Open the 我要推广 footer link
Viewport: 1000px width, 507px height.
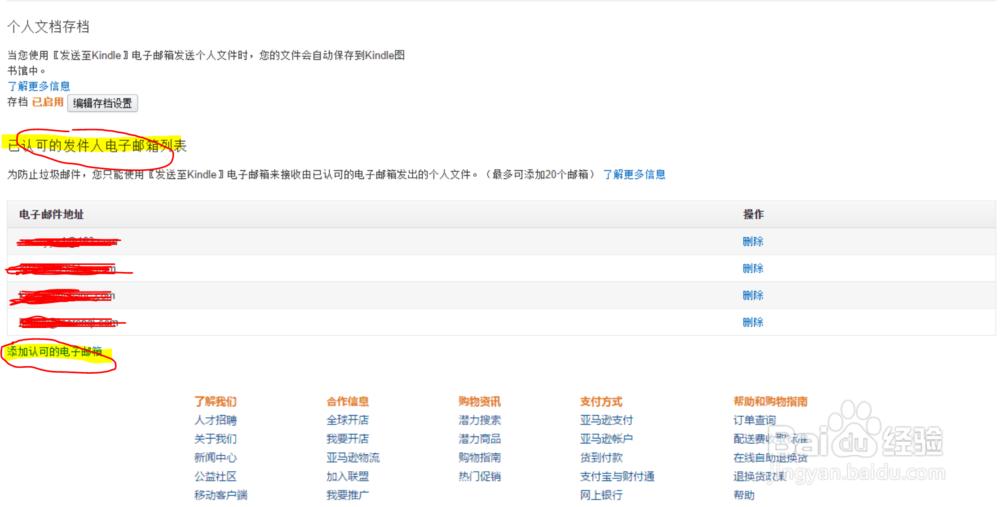tap(348, 495)
